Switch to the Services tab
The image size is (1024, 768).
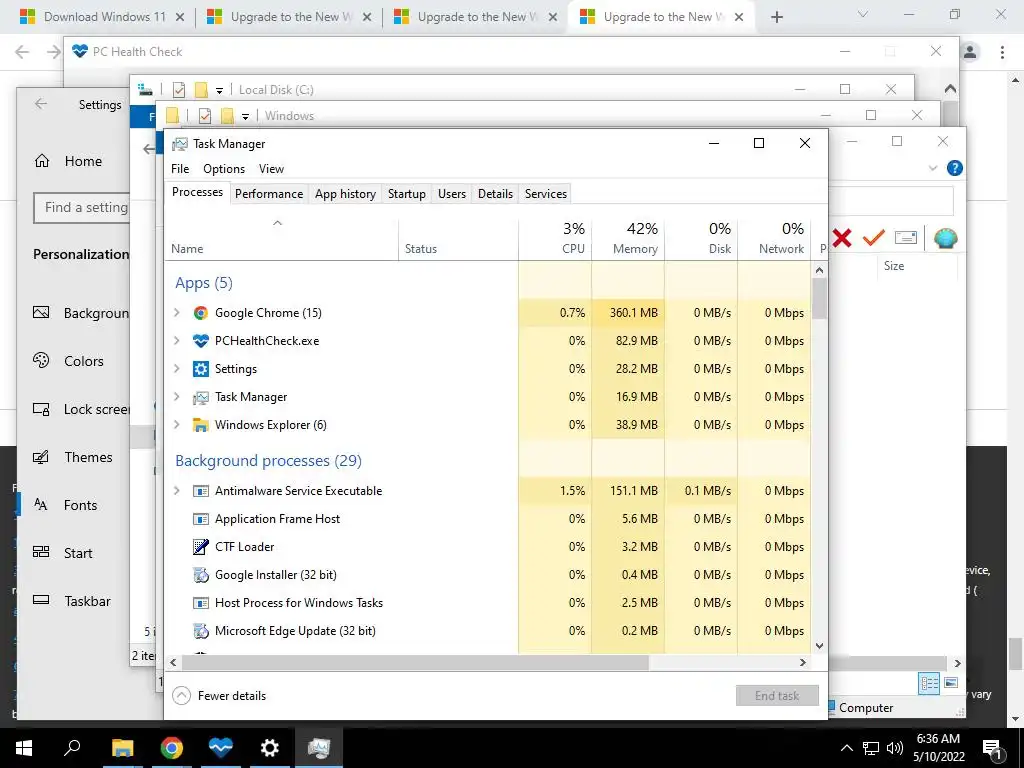coord(546,194)
